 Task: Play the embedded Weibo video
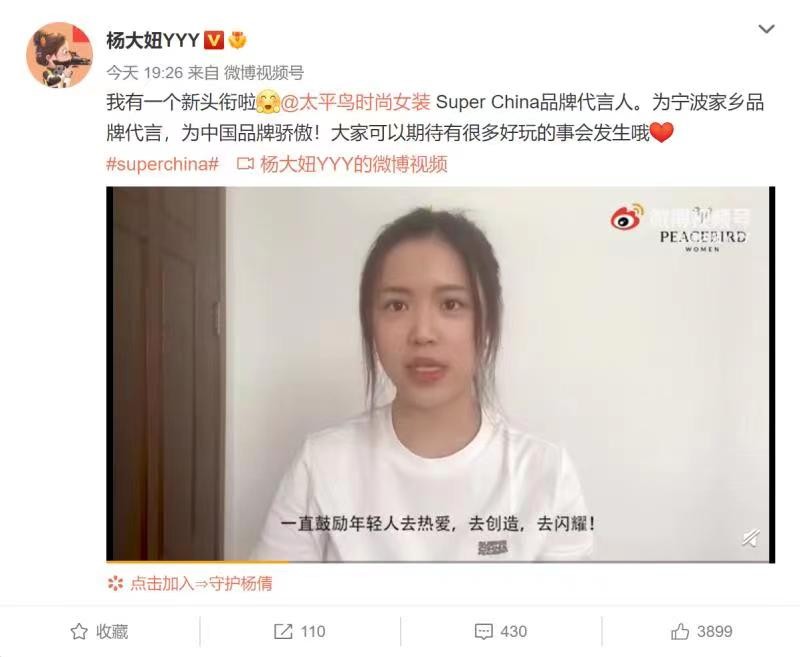[440, 374]
